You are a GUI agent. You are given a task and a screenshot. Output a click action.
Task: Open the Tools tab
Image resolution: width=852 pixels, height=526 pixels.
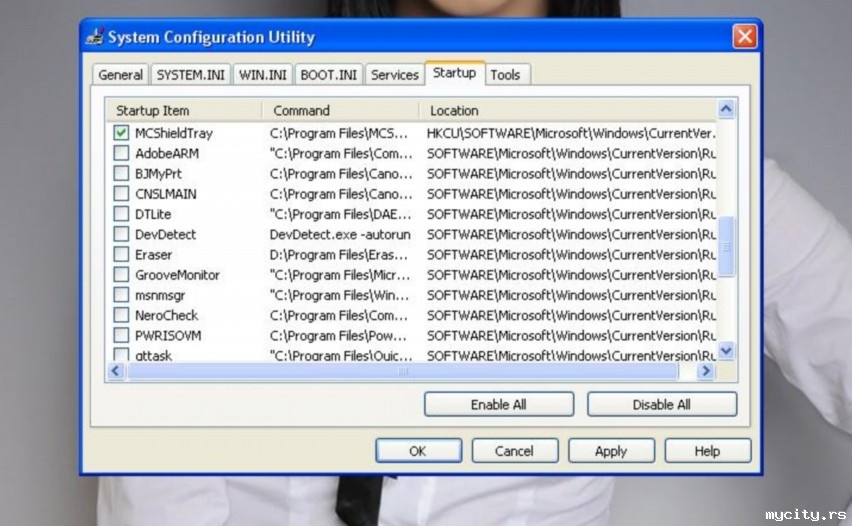pyautogui.click(x=506, y=75)
